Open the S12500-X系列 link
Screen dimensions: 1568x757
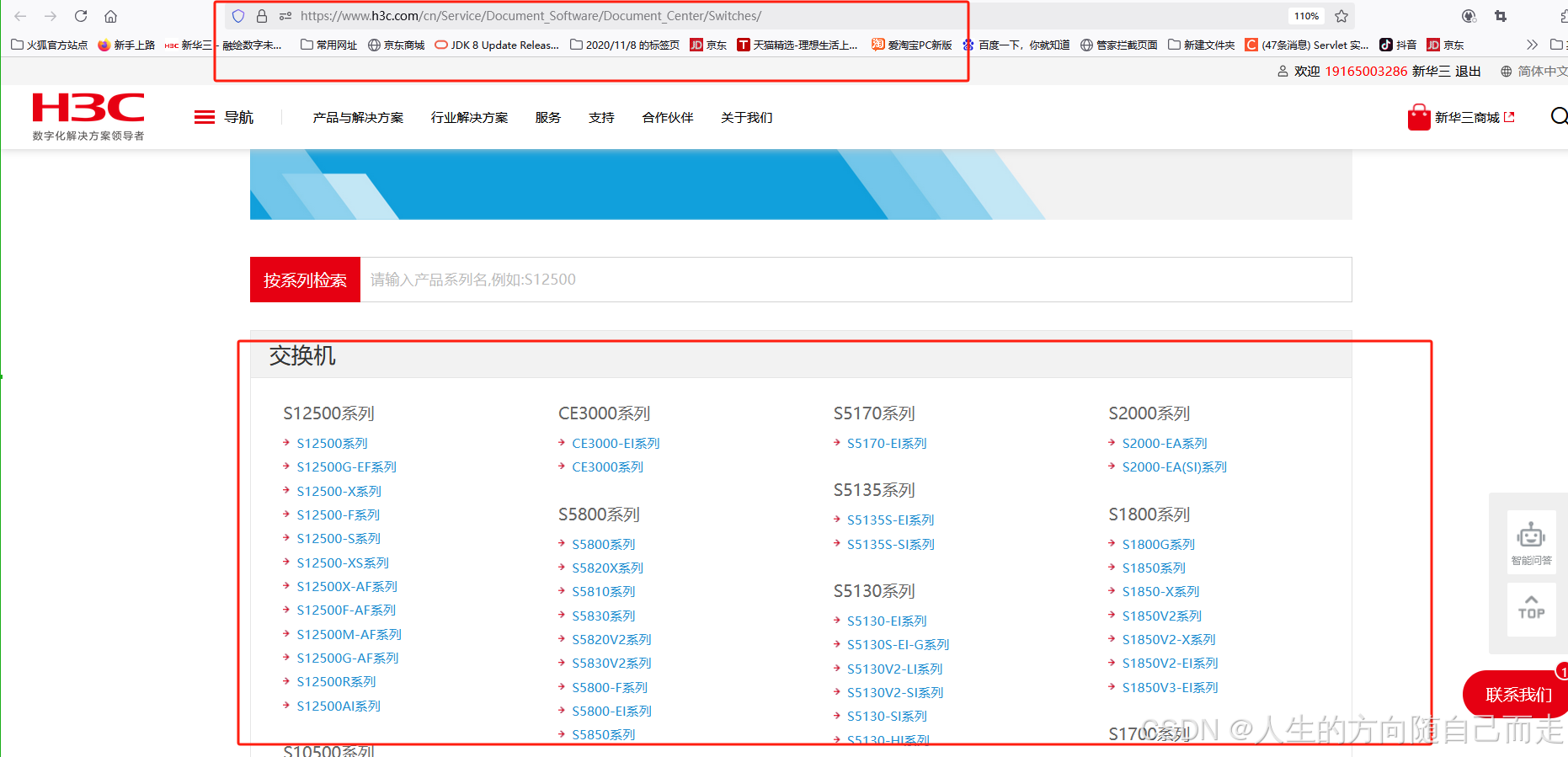(339, 491)
